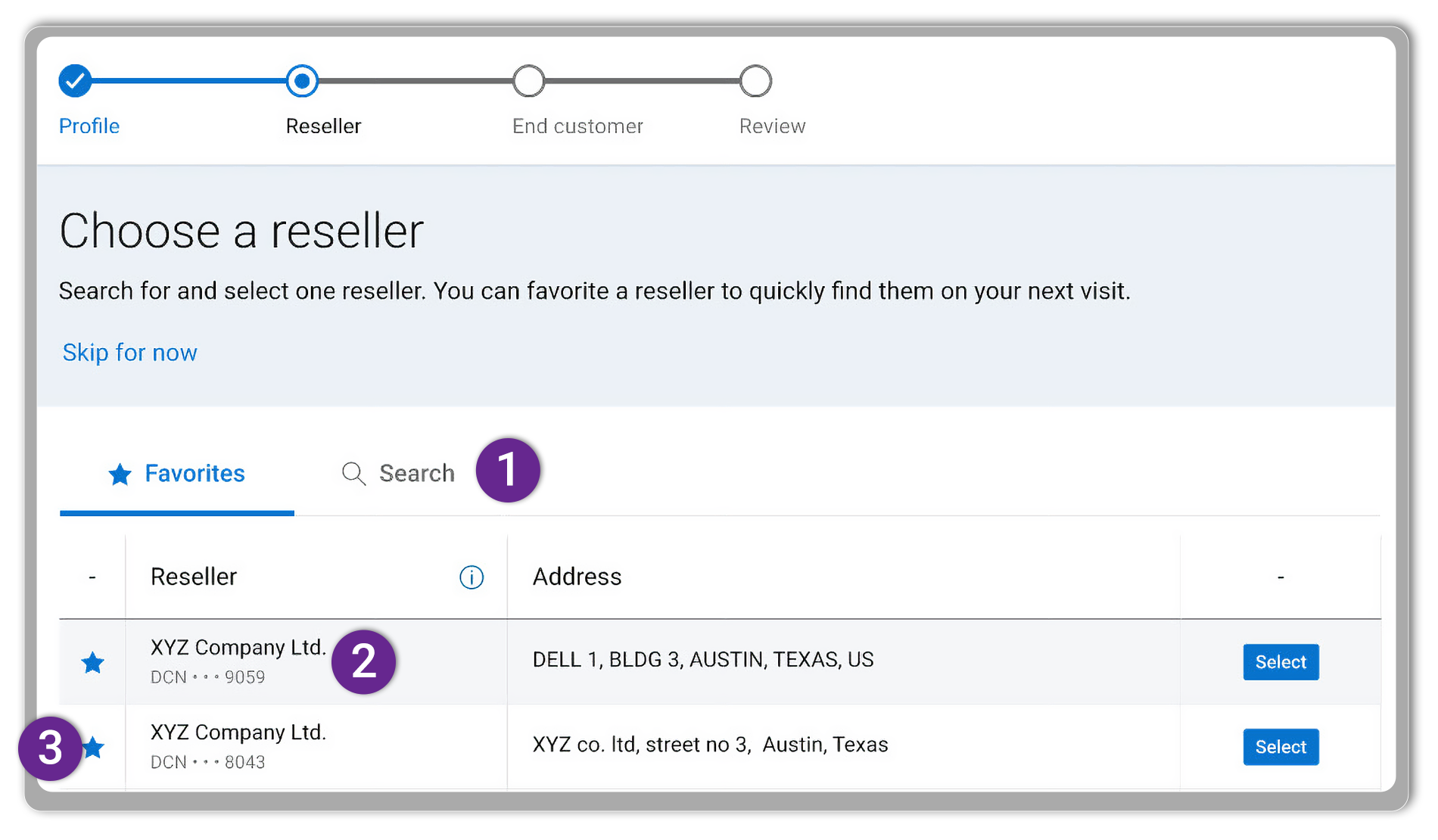Click the purple annotation badge number 2
1438x840 pixels.
tap(364, 662)
